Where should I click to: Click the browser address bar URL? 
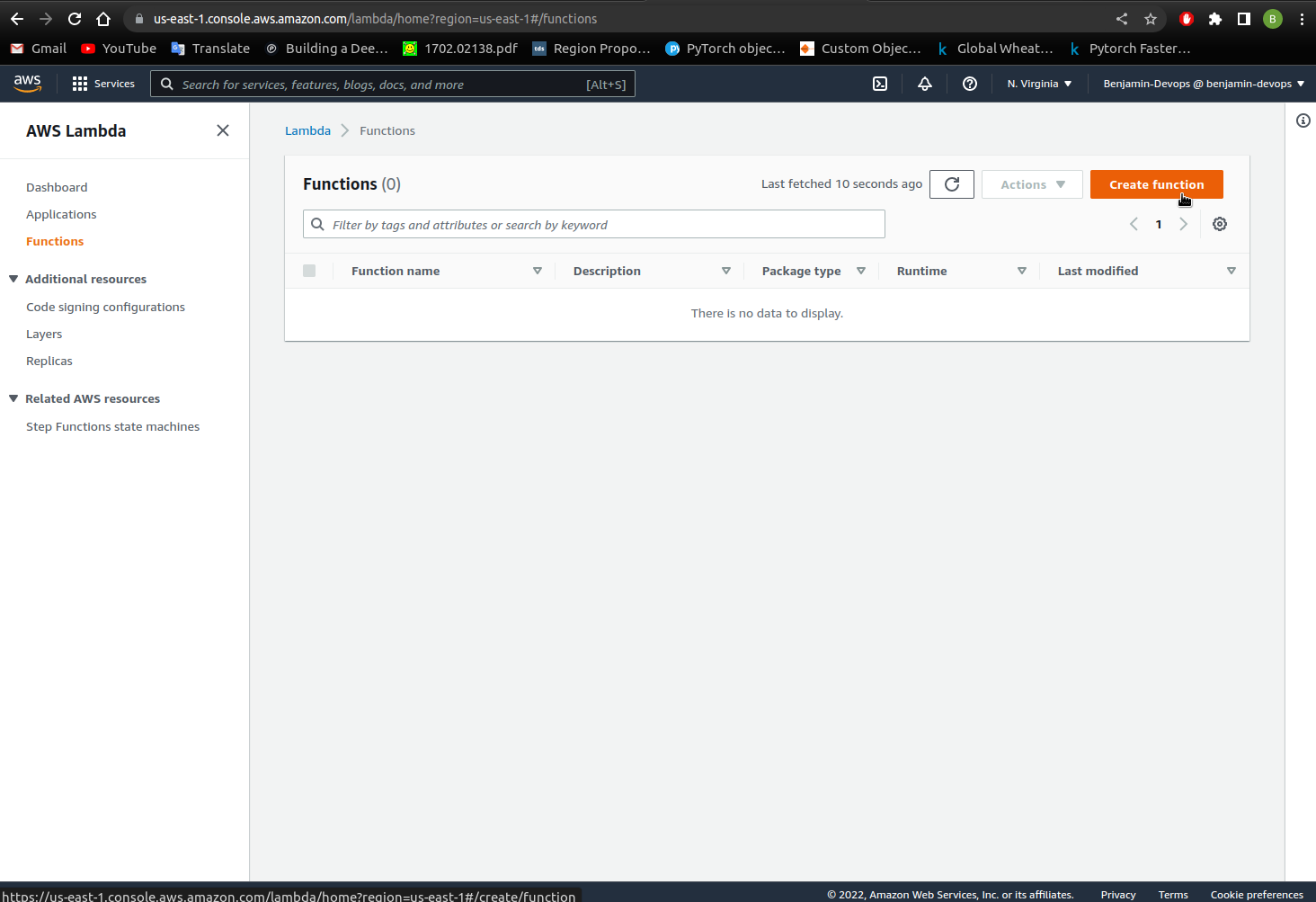[375, 19]
